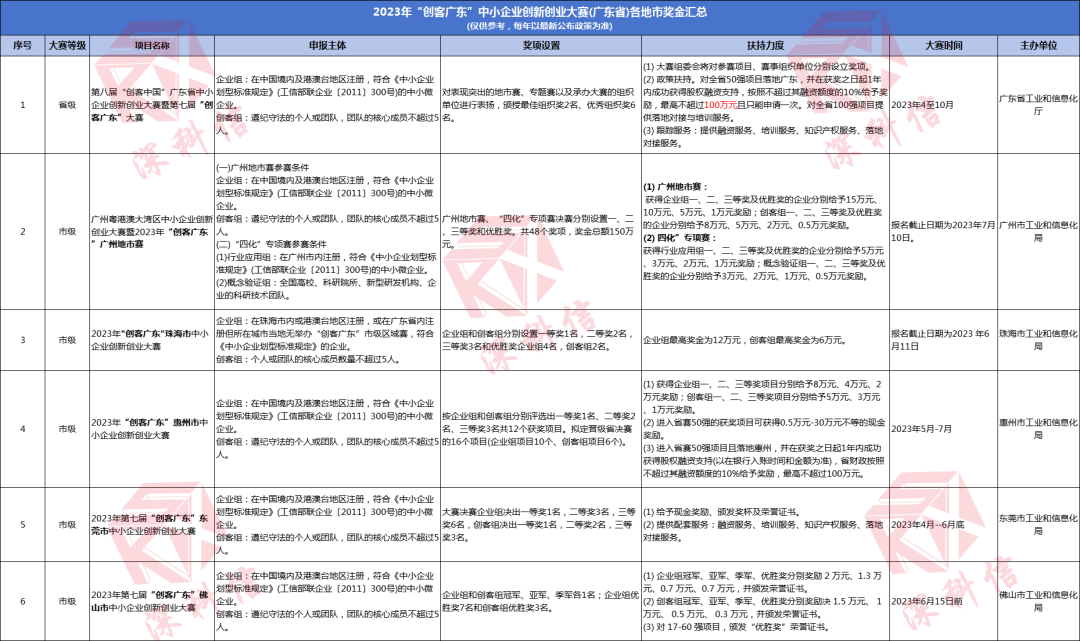Click the subtitle "仅供参考,每年以最新公布政策为准"
The height and width of the screenshot is (641, 1080).
(540, 26)
